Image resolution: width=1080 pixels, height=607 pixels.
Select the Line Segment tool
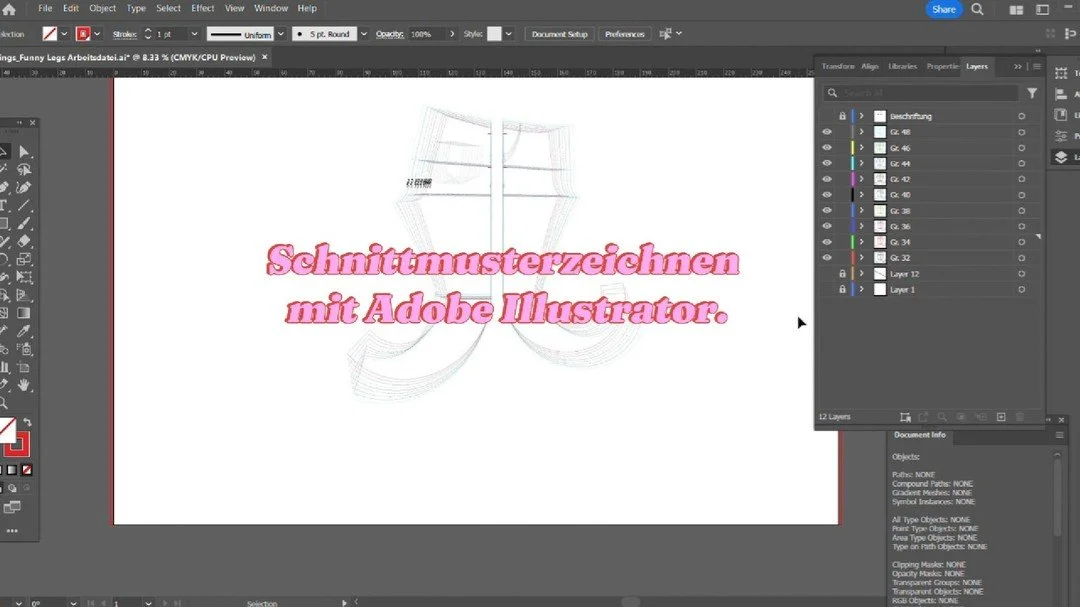pyautogui.click(x=24, y=205)
